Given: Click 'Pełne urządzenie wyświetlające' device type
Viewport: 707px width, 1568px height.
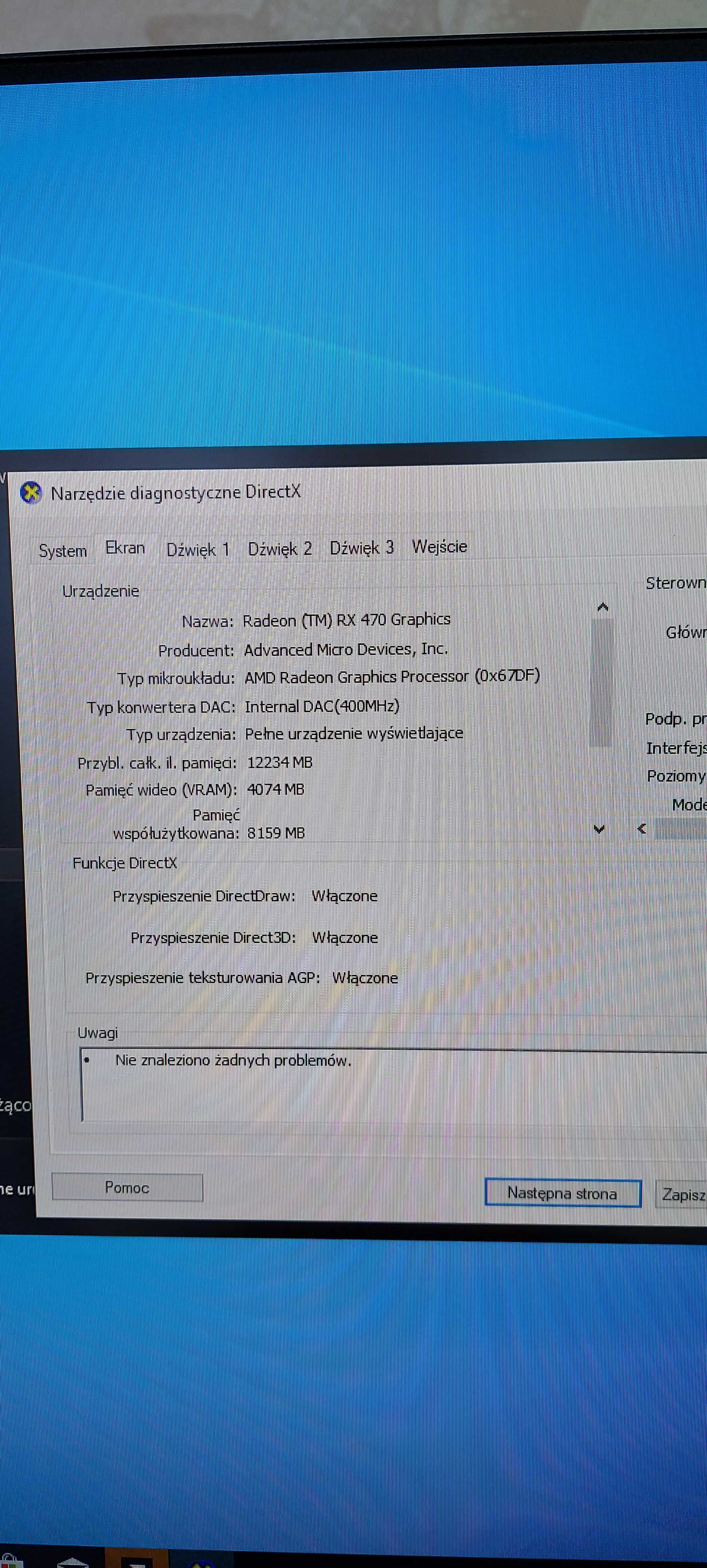Looking at the screenshot, I should pos(354,733).
